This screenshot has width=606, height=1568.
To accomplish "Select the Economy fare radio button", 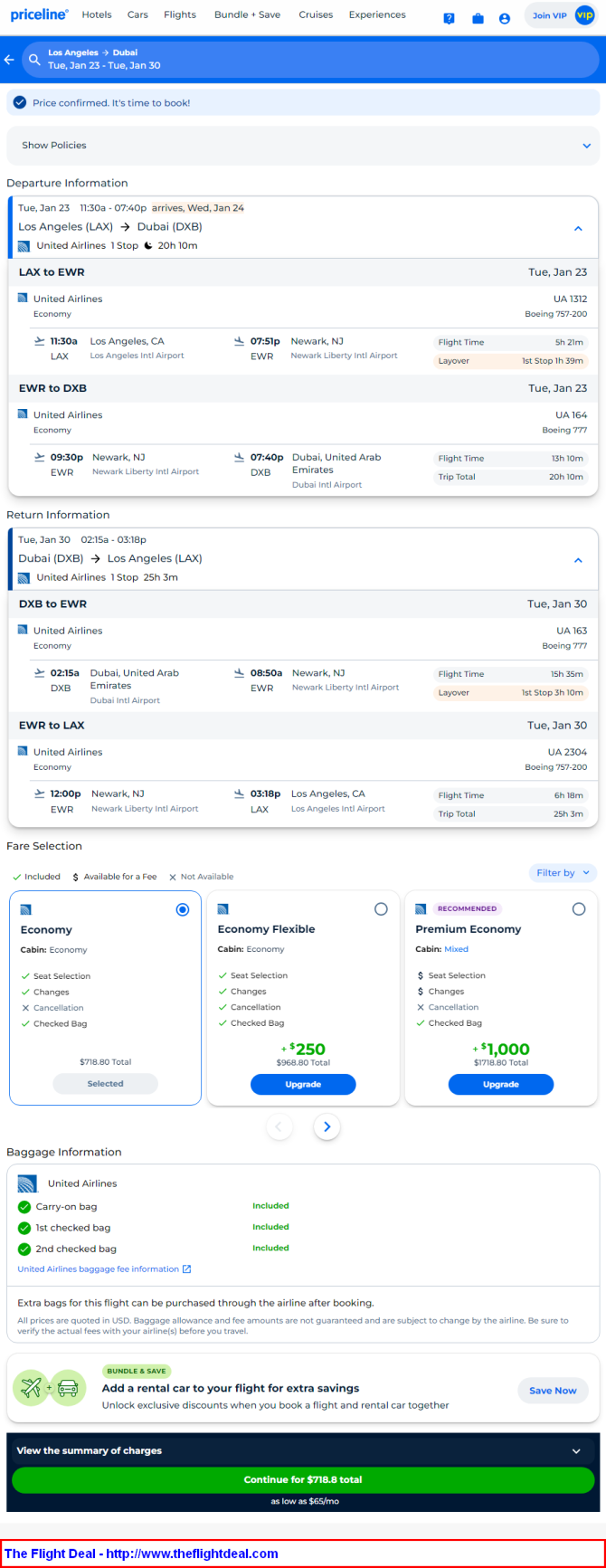I will tap(183, 909).
